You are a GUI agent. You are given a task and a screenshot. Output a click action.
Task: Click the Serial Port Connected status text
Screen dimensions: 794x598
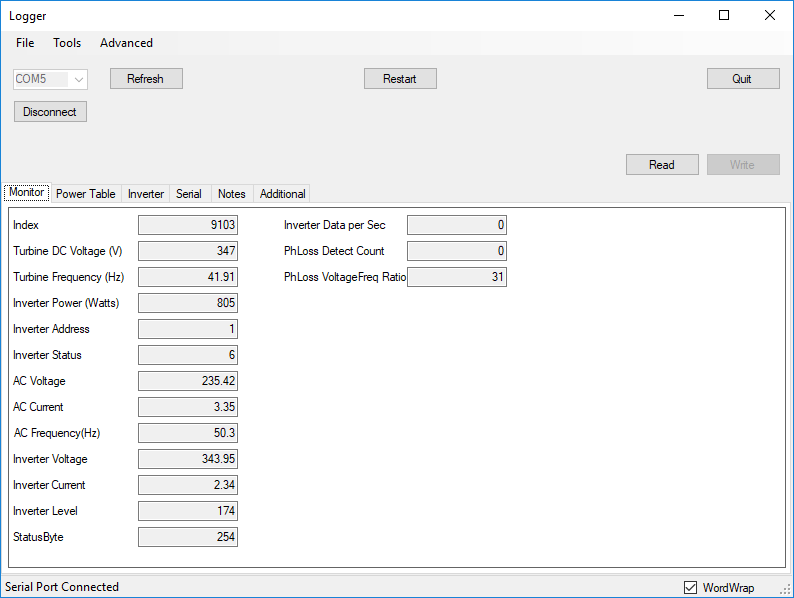[62, 587]
